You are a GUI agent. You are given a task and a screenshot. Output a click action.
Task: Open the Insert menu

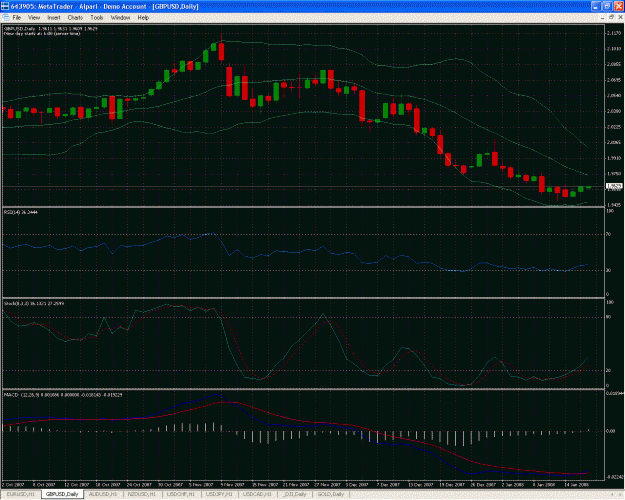pyautogui.click(x=54, y=18)
